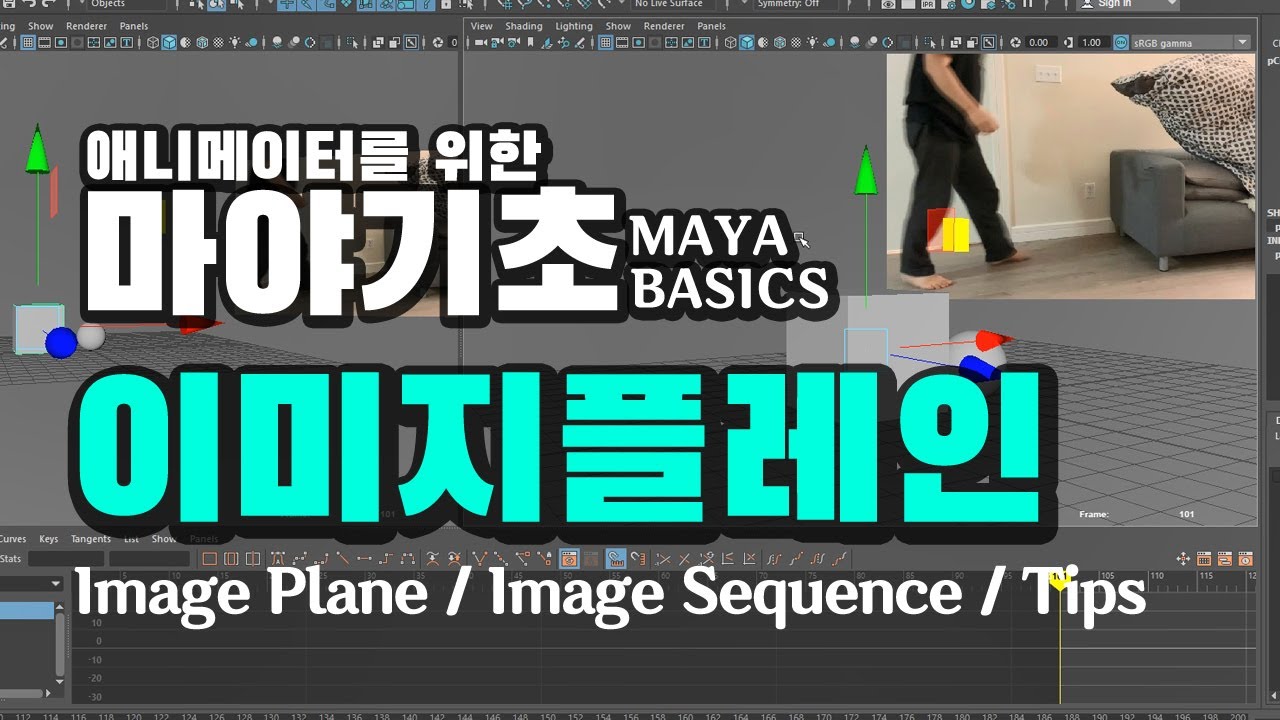Click the gamma icon beside the 1.00 field
Image resolution: width=1280 pixels, height=720 pixels.
click(x=1068, y=43)
